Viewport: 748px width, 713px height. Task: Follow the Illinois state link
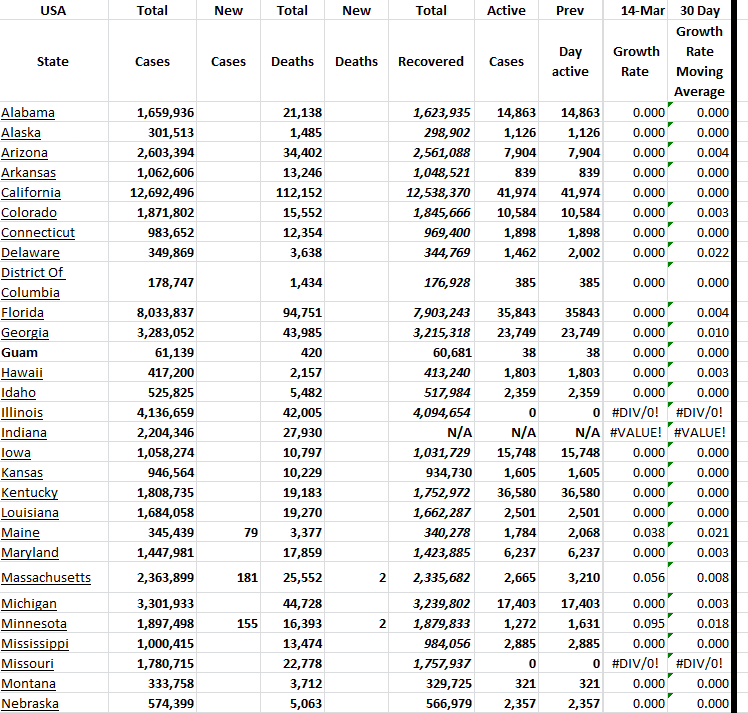point(22,413)
